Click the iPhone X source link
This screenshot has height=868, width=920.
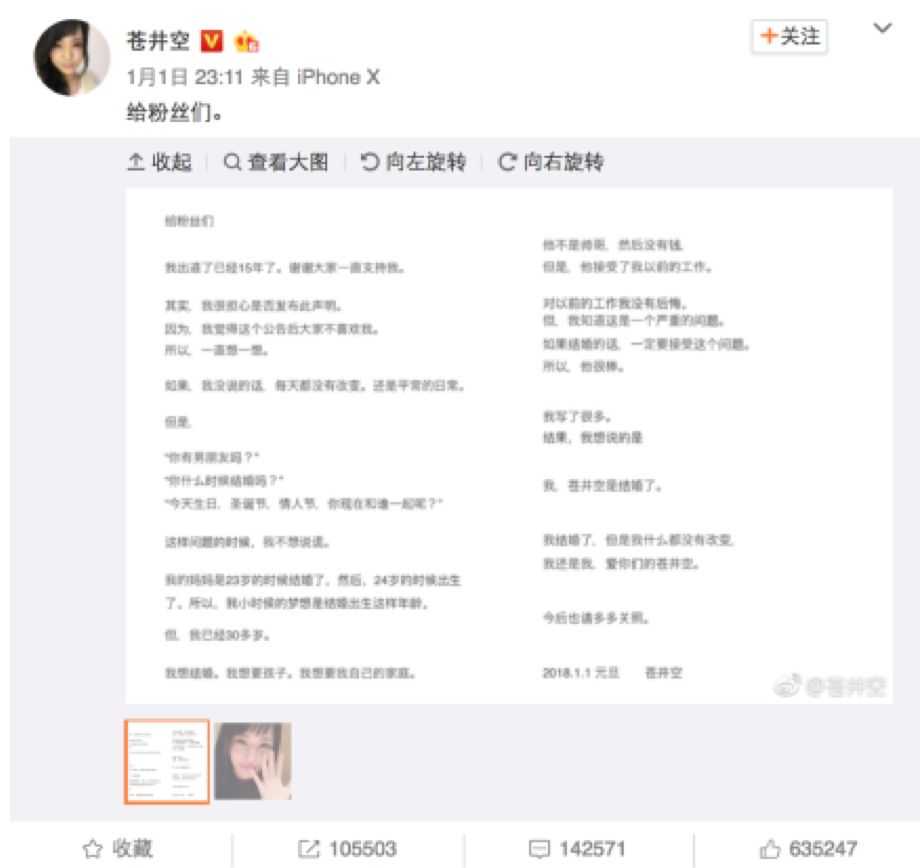[338, 77]
